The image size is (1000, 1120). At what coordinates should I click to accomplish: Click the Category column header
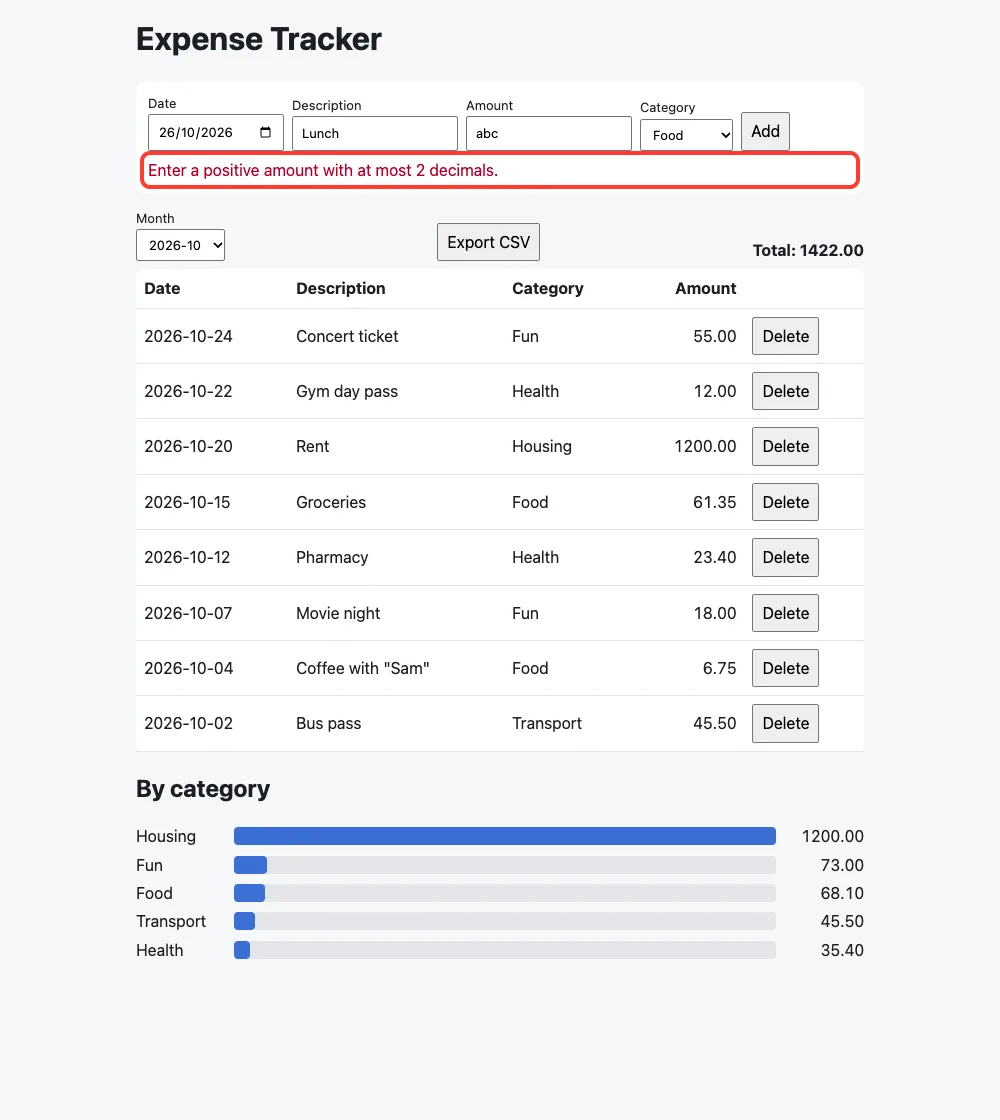click(548, 289)
